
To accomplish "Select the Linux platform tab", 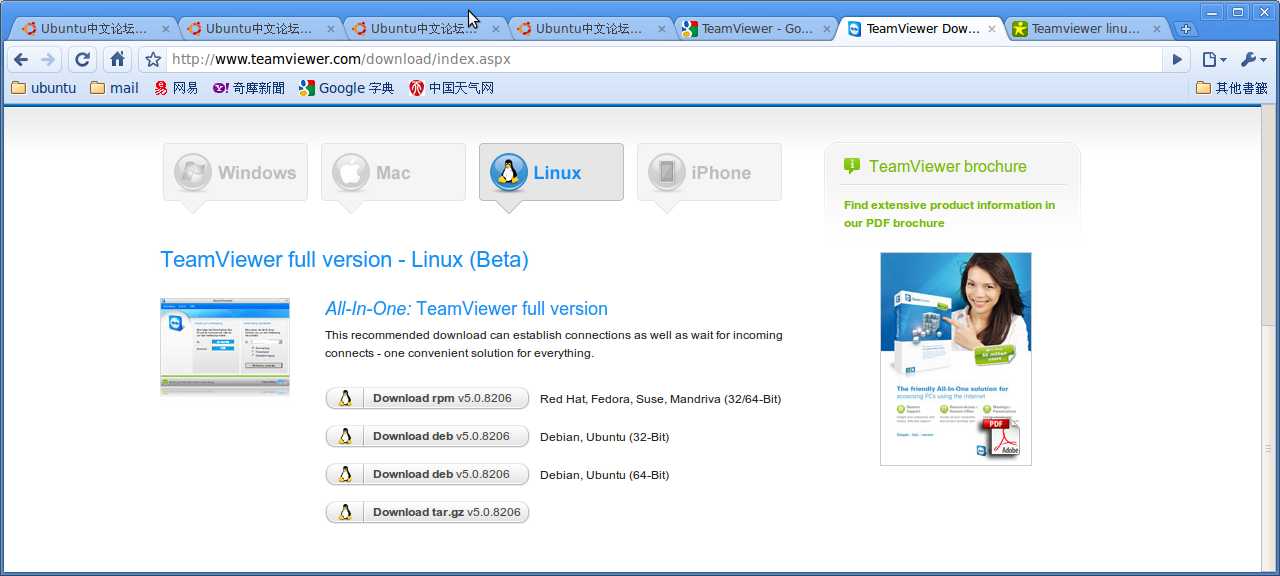I will tap(551, 172).
